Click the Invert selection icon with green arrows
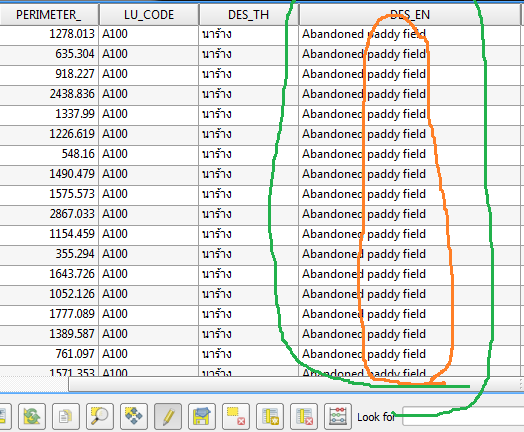The width and height of the screenshot is (524, 432). coord(32,416)
